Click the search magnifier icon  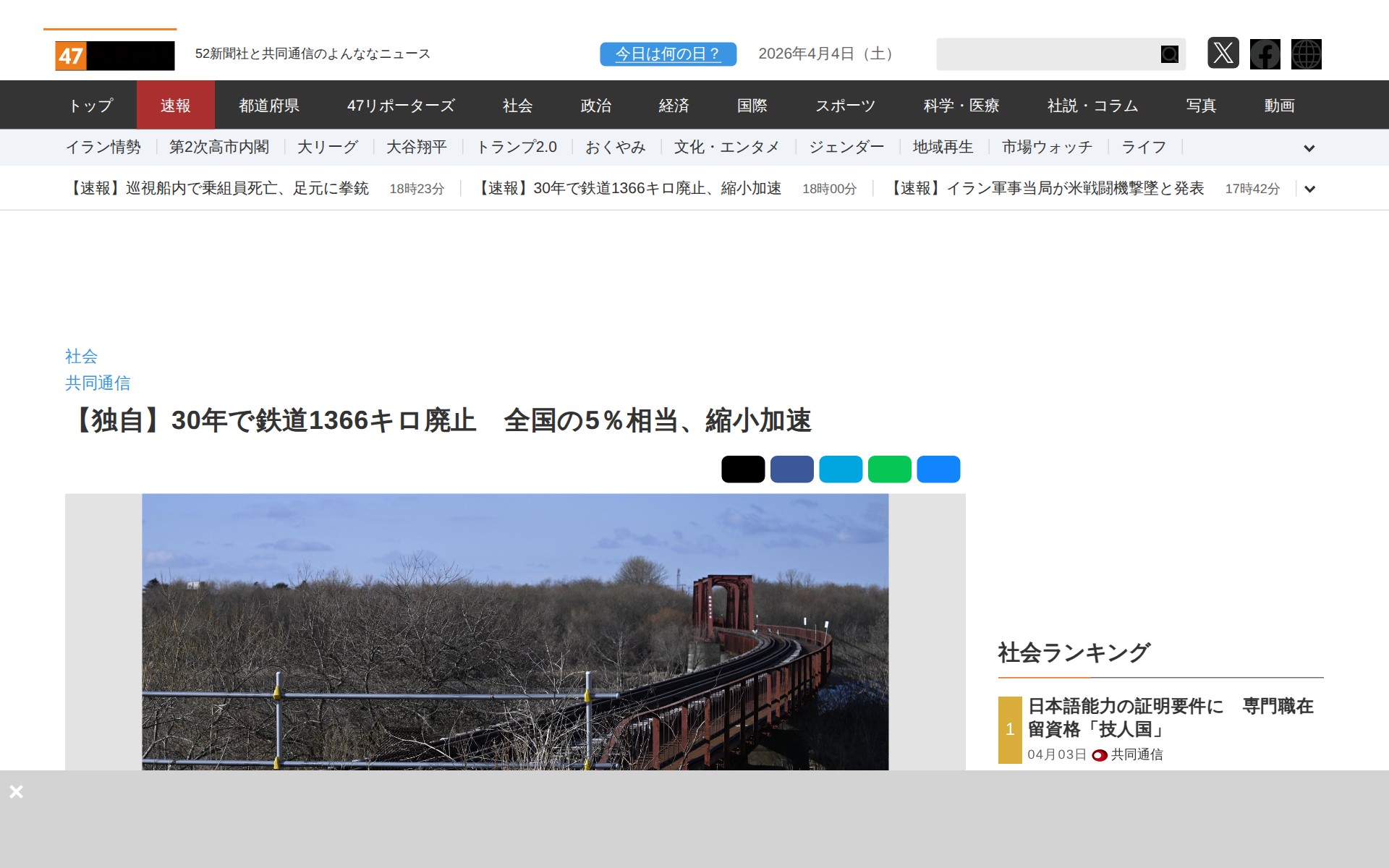pos(1168,54)
